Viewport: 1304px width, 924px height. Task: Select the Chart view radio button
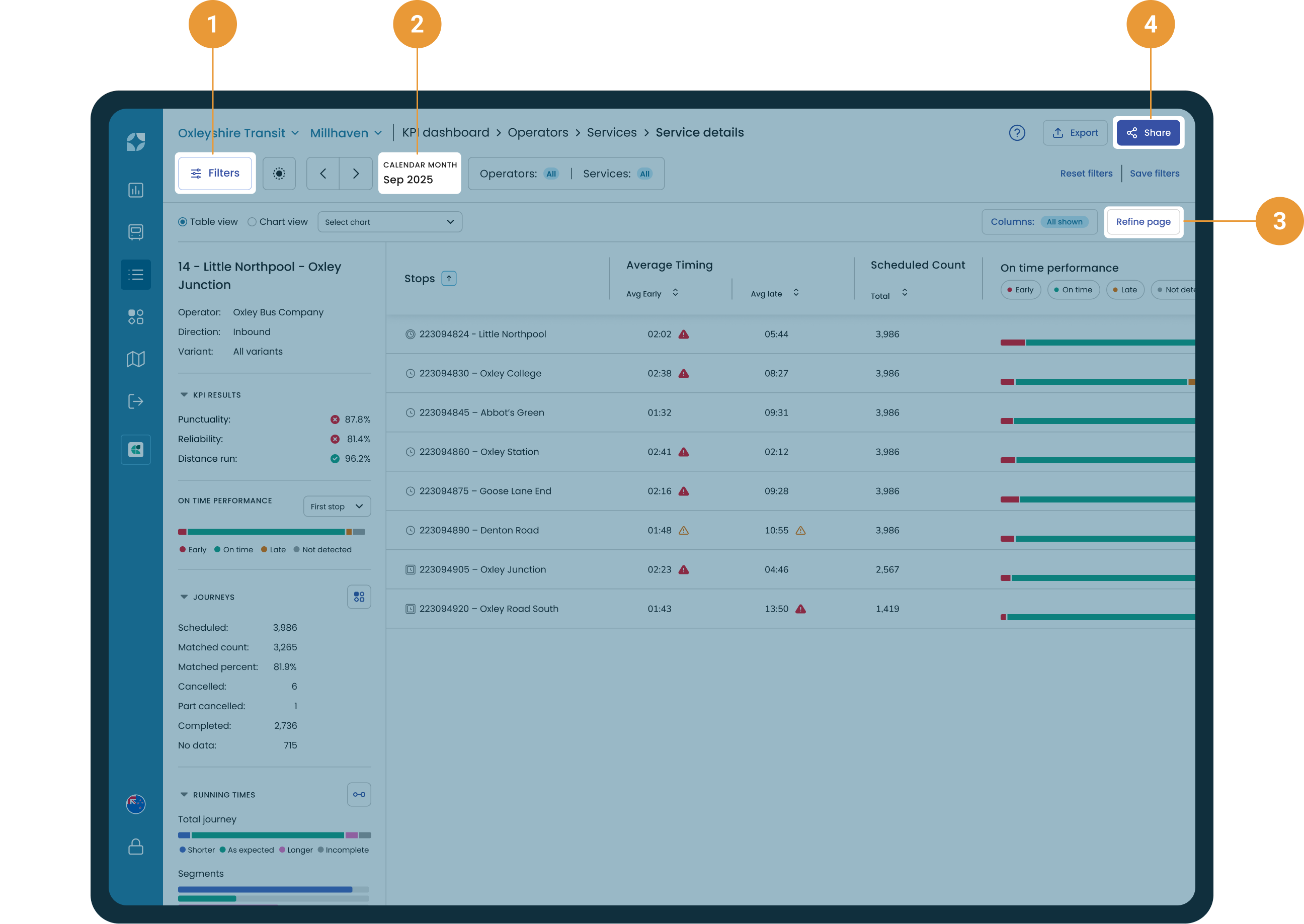[x=252, y=222]
